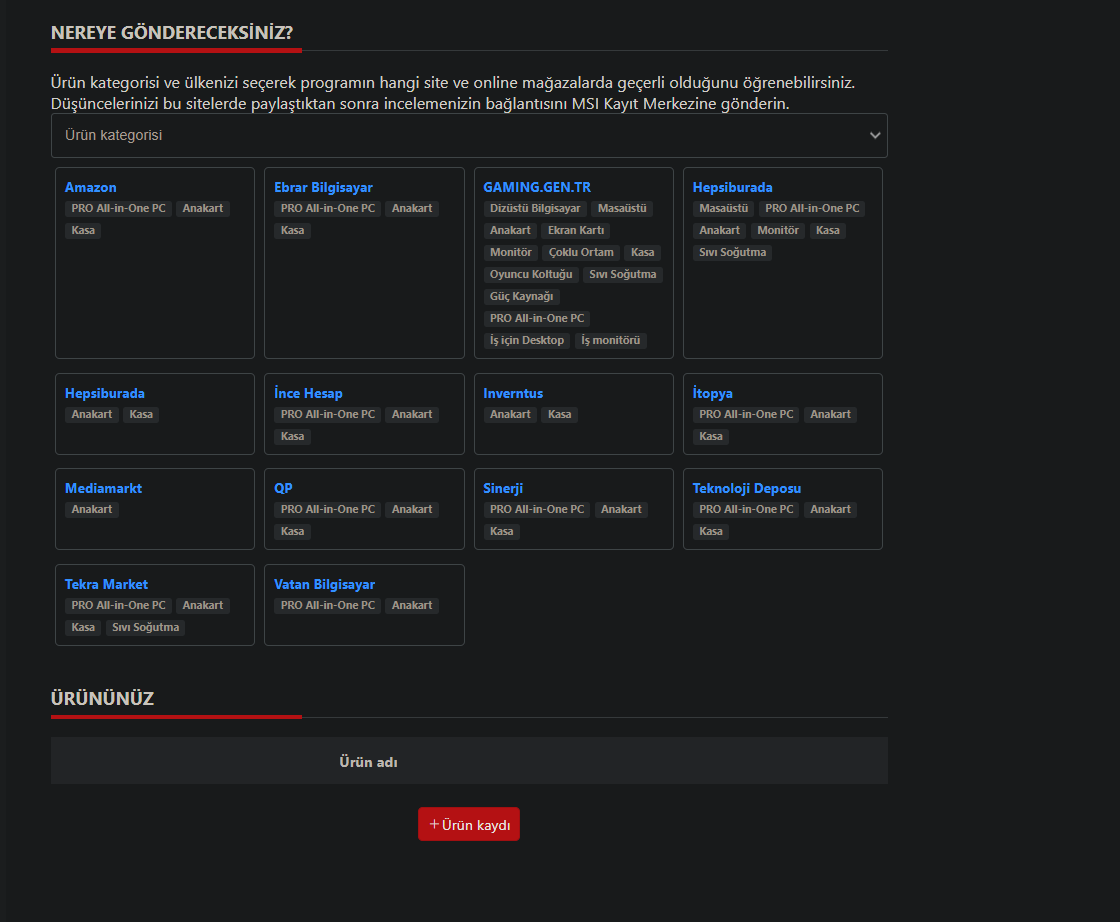Click İş için Desktop tag

(x=526, y=341)
